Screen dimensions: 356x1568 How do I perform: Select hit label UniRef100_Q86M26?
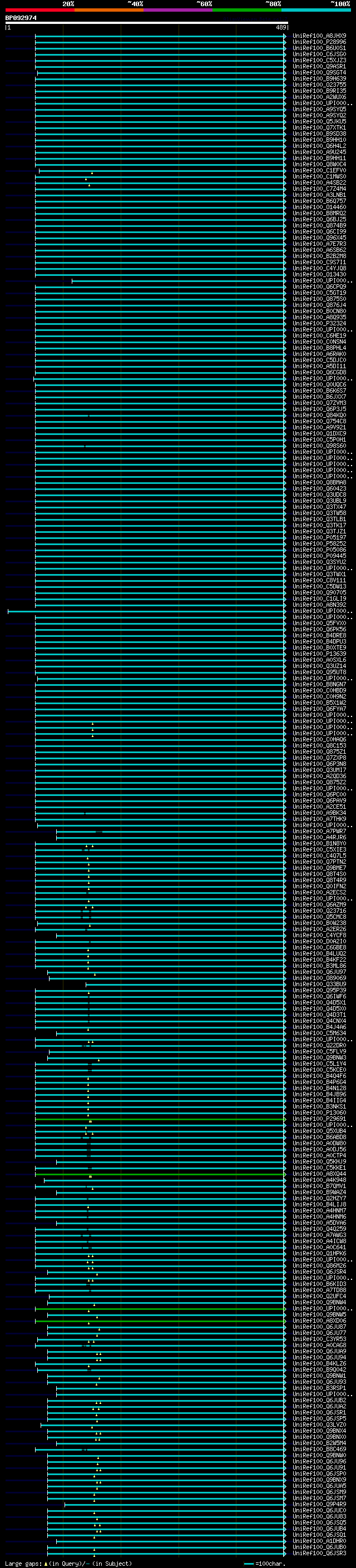[319, 1266]
